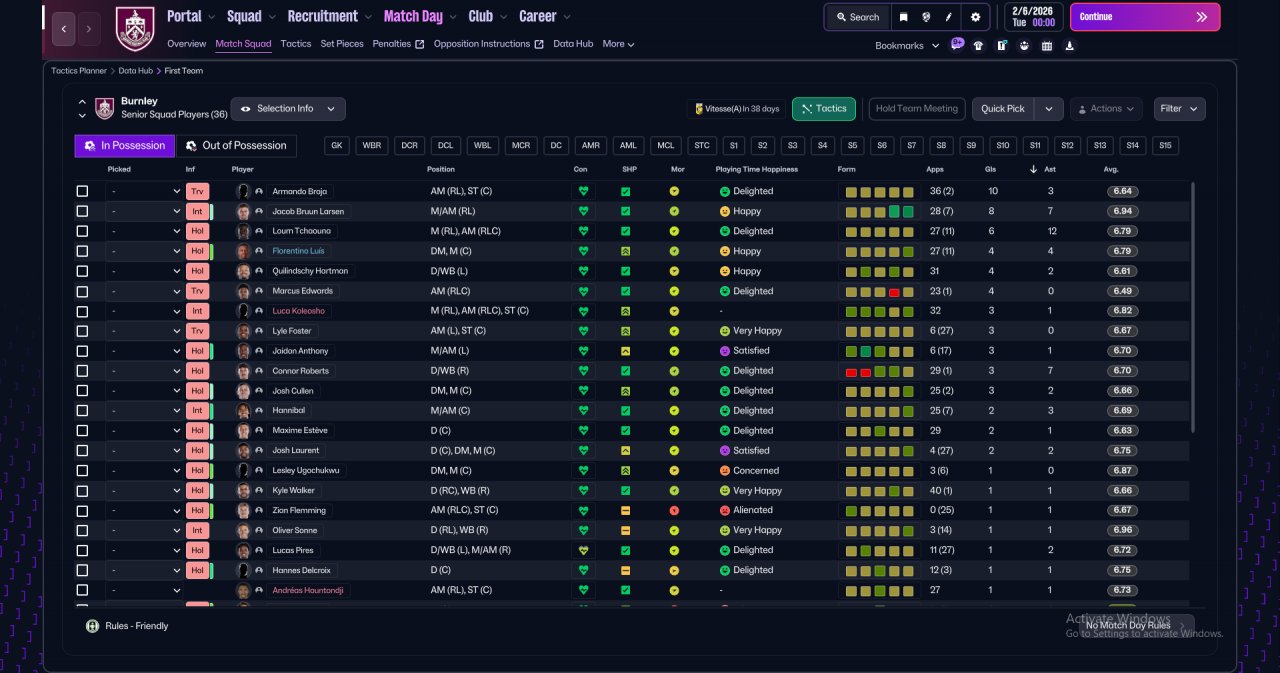Open the messages inbox icon with 9+ badge

(957, 44)
